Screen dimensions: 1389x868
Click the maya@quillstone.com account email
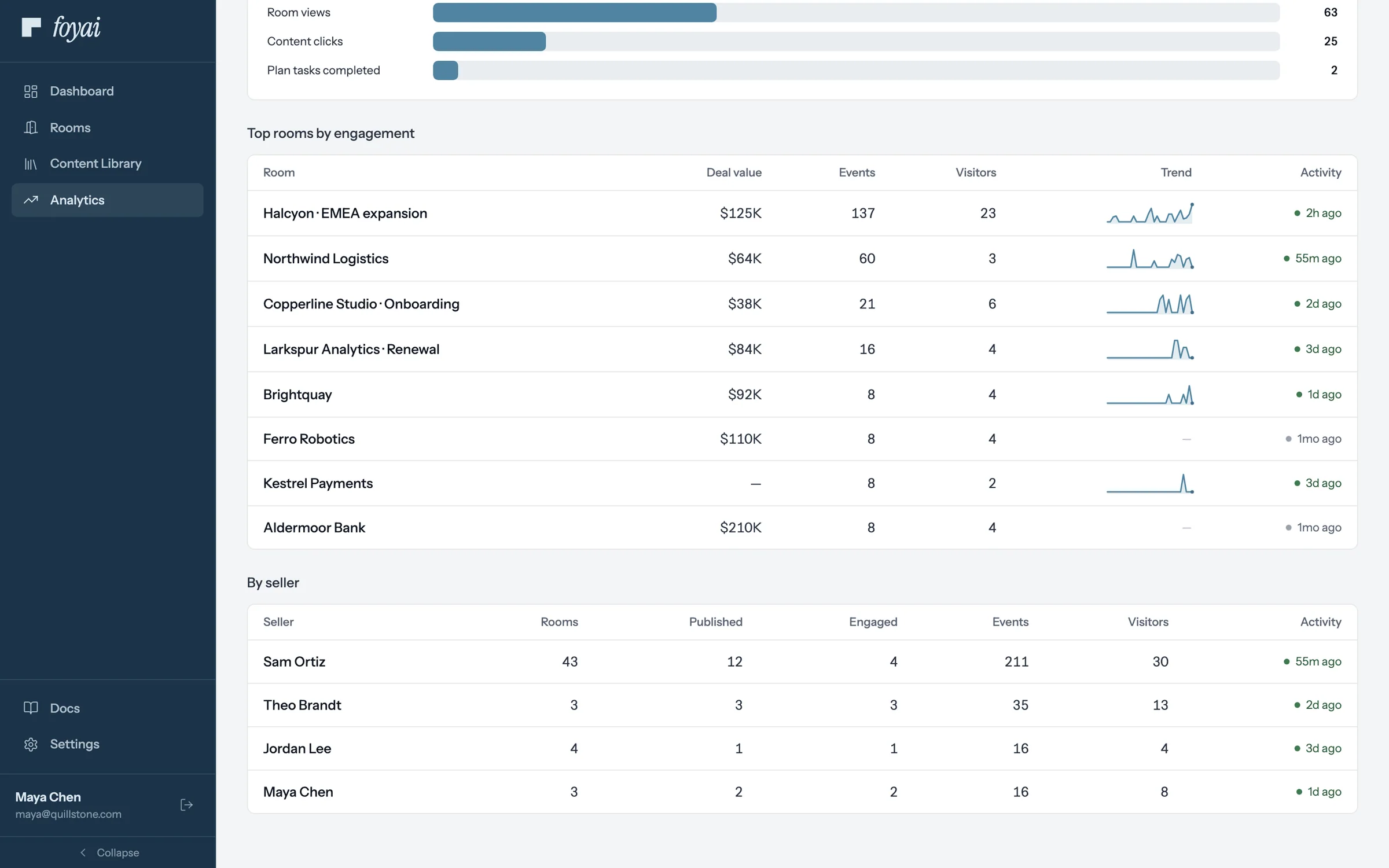coord(68,814)
